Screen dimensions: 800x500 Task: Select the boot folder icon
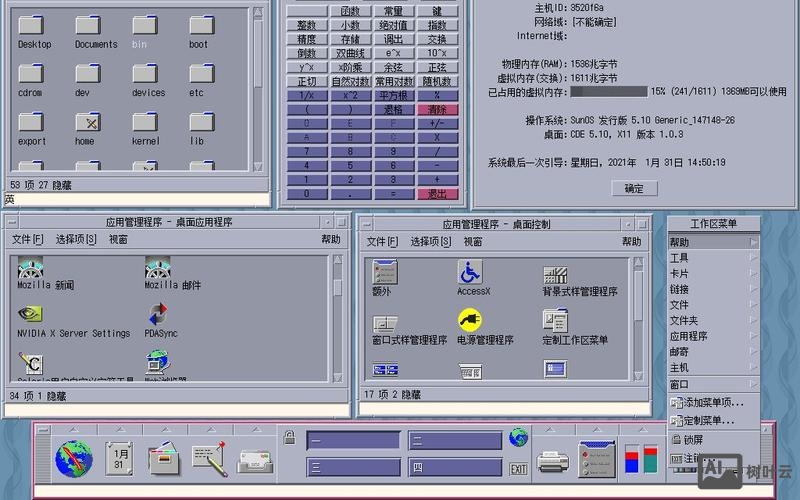[202, 26]
